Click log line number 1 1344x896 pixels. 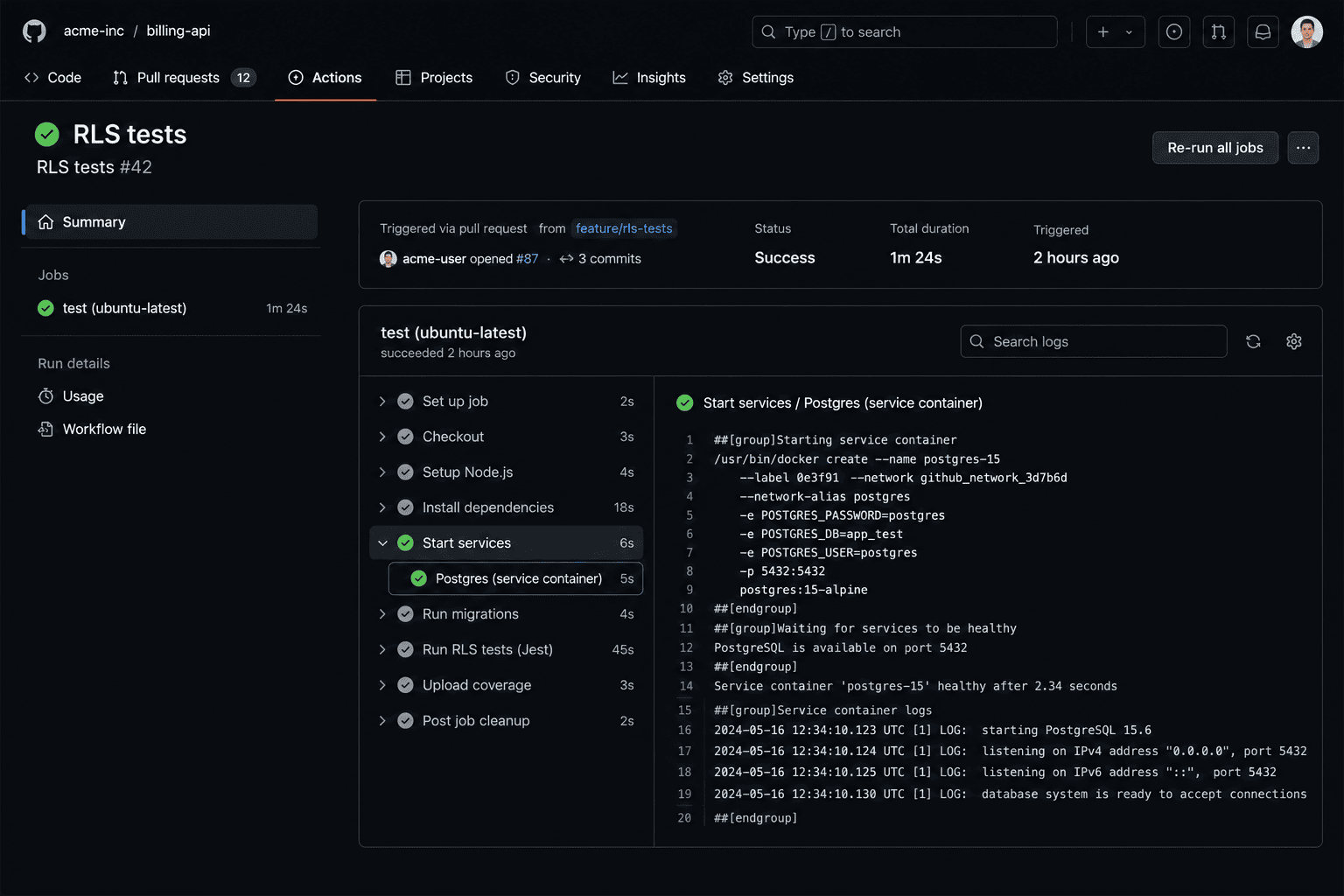coord(689,440)
